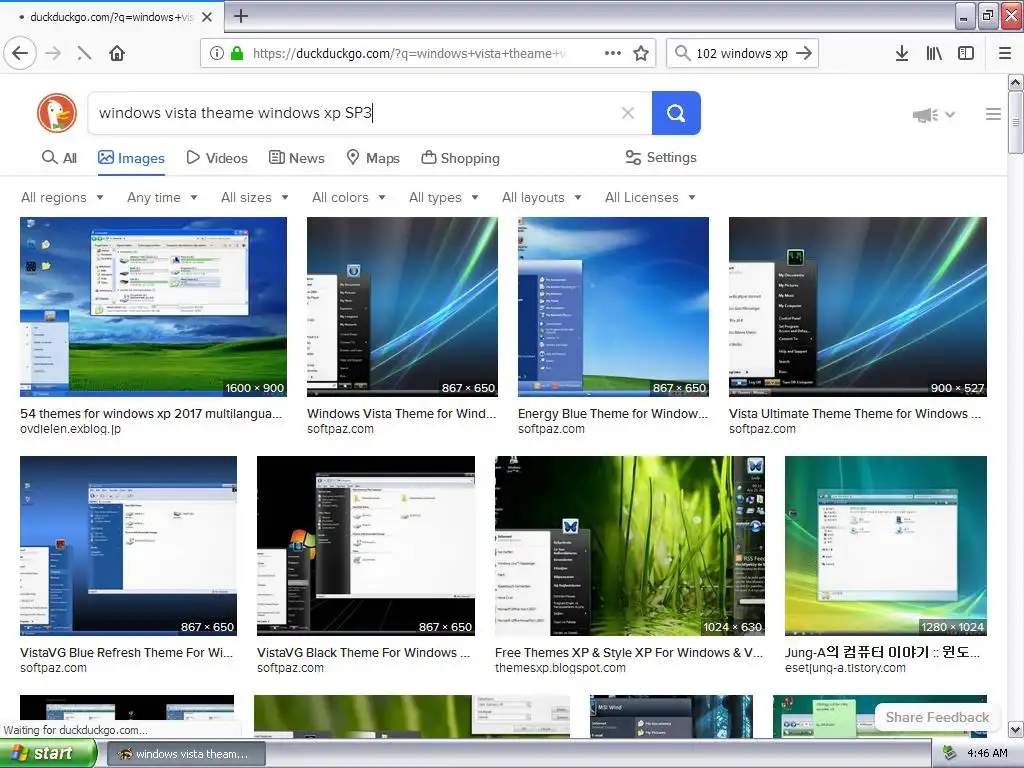Image resolution: width=1024 pixels, height=768 pixels.
Task: Open 'Windows Vista Theme for Wind...' link
Action: tap(402, 413)
